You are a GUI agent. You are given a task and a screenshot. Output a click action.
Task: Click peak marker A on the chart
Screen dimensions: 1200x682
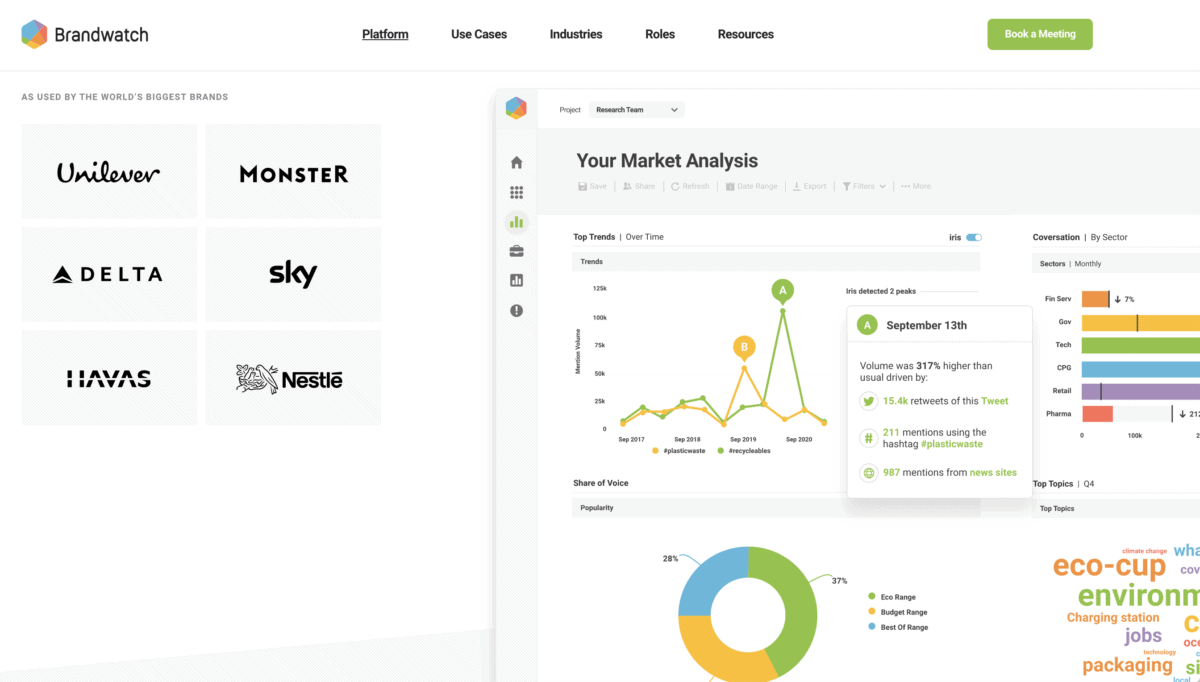pyautogui.click(x=783, y=291)
